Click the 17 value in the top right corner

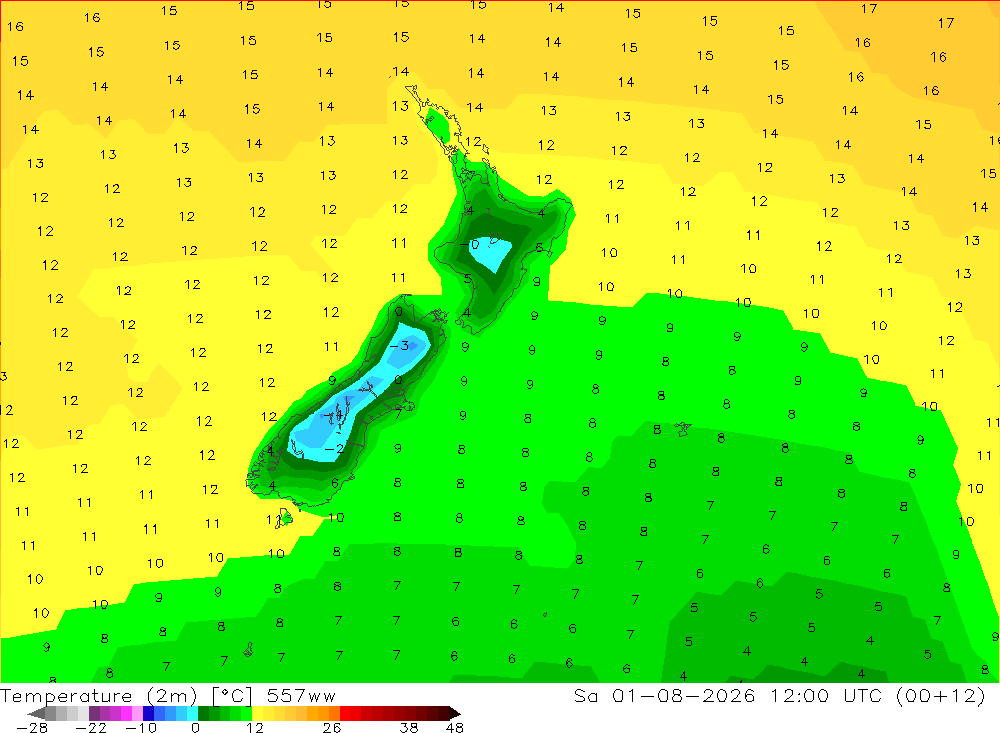pos(946,23)
